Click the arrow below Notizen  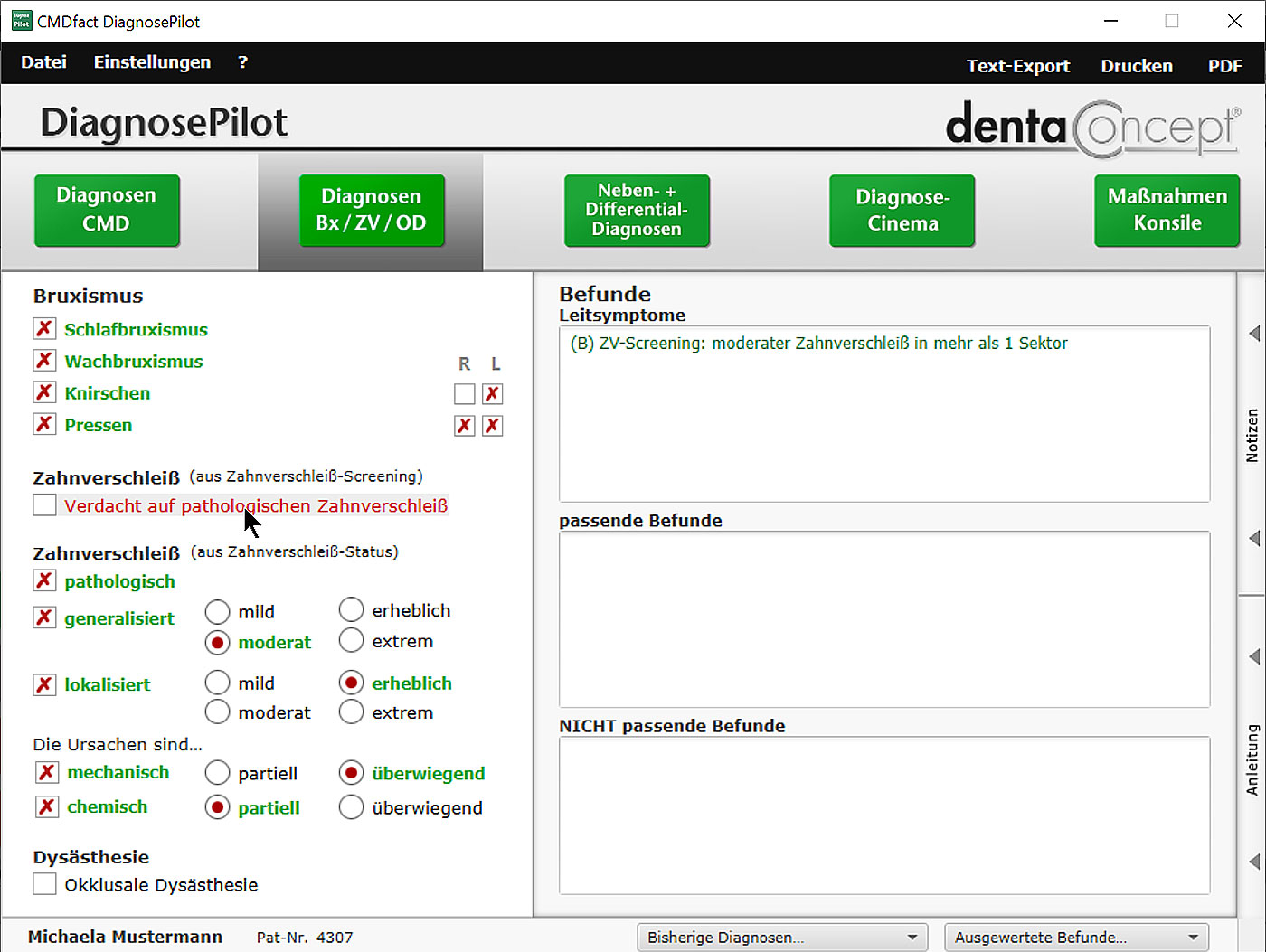point(1254,539)
